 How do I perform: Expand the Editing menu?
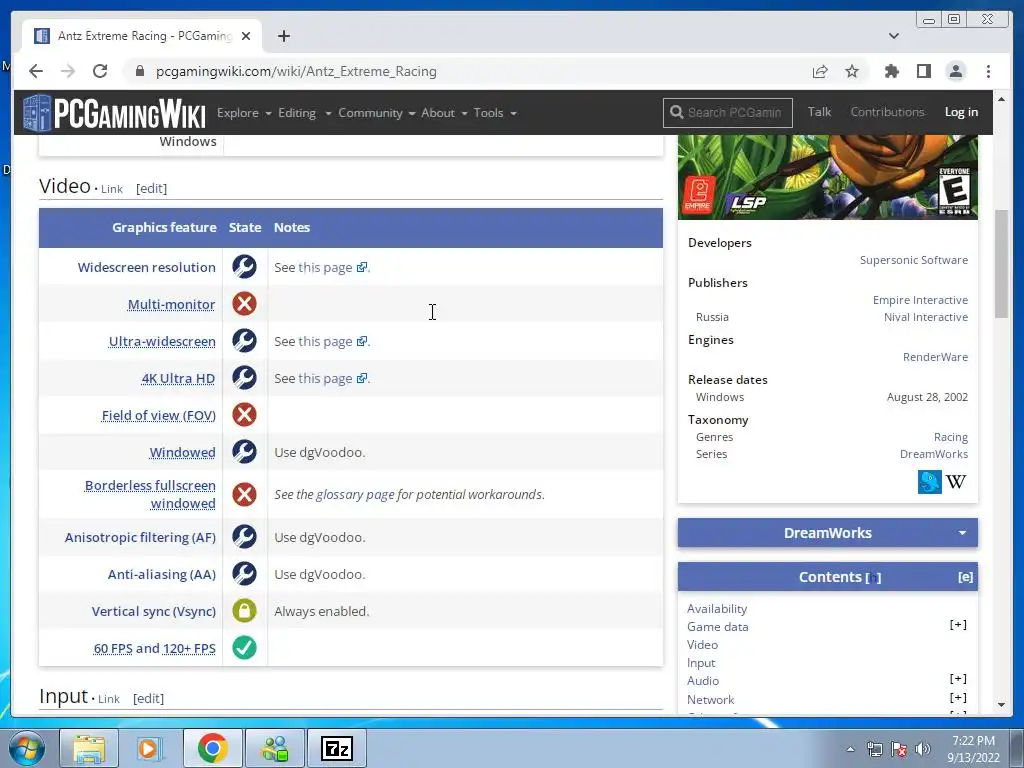click(x=304, y=113)
